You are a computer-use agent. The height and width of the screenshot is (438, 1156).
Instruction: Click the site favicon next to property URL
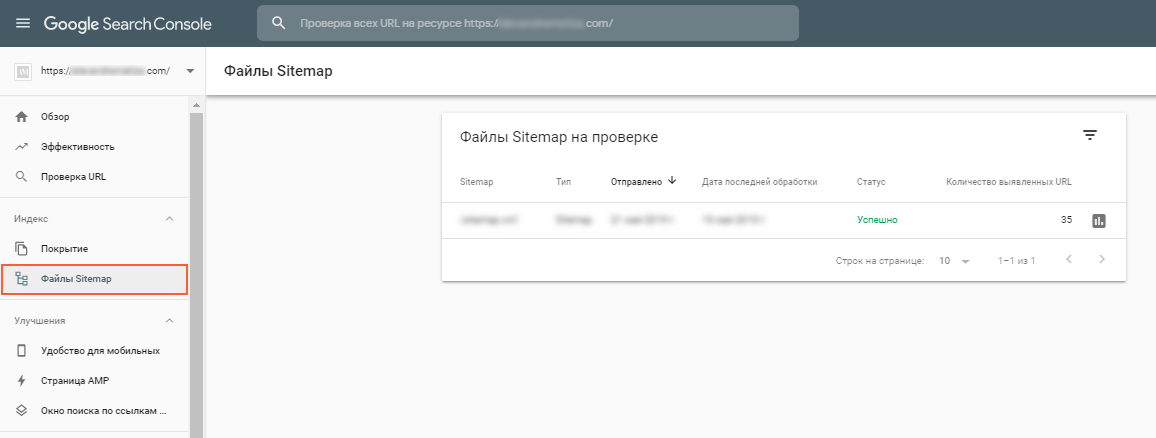[23, 72]
